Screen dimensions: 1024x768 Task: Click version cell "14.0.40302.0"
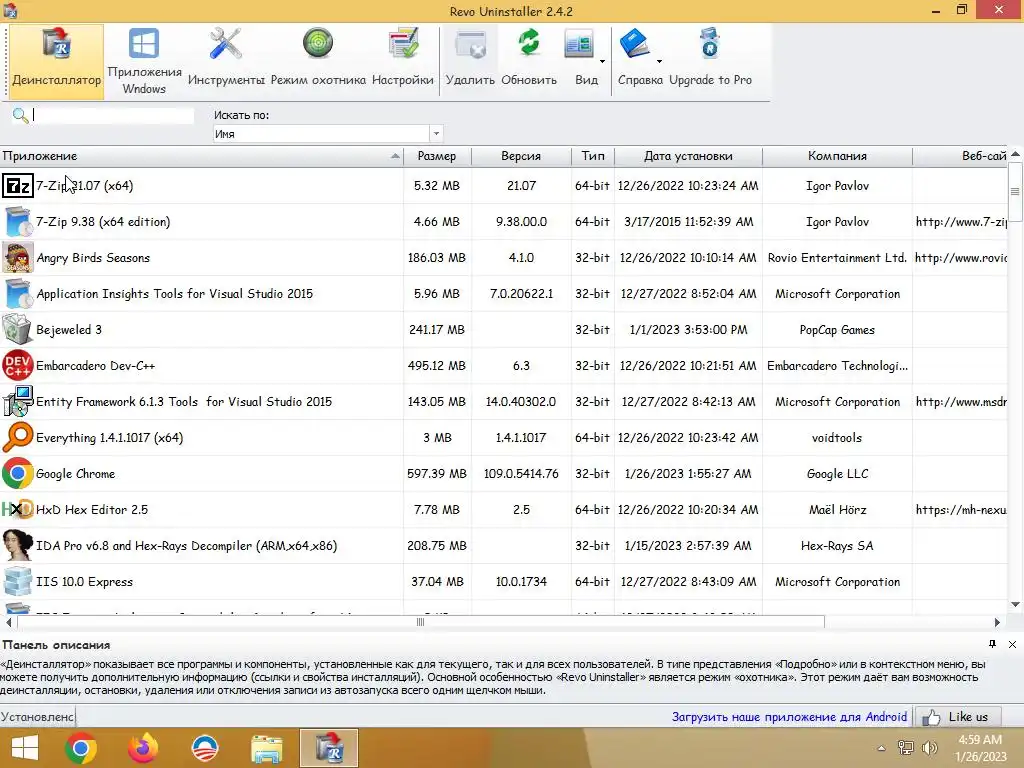(521, 402)
